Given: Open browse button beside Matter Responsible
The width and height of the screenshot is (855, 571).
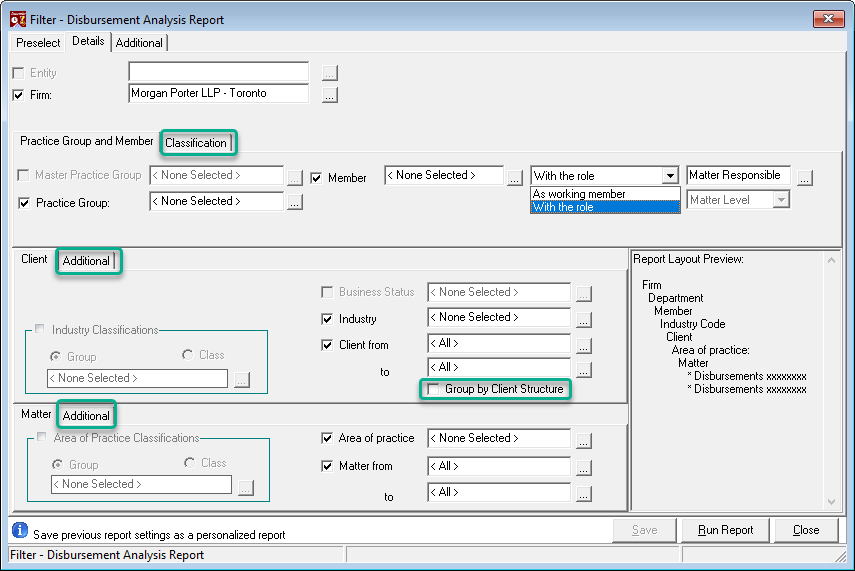Looking at the screenshot, I should [804, 177].
